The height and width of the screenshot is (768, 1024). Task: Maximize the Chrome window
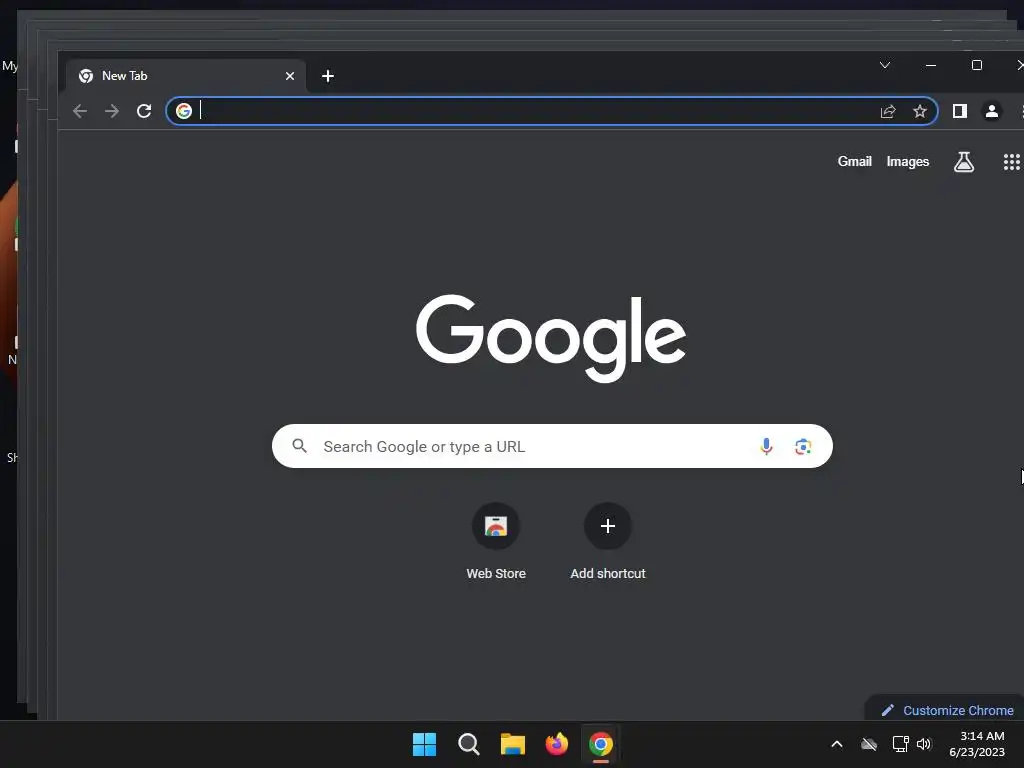976,65
